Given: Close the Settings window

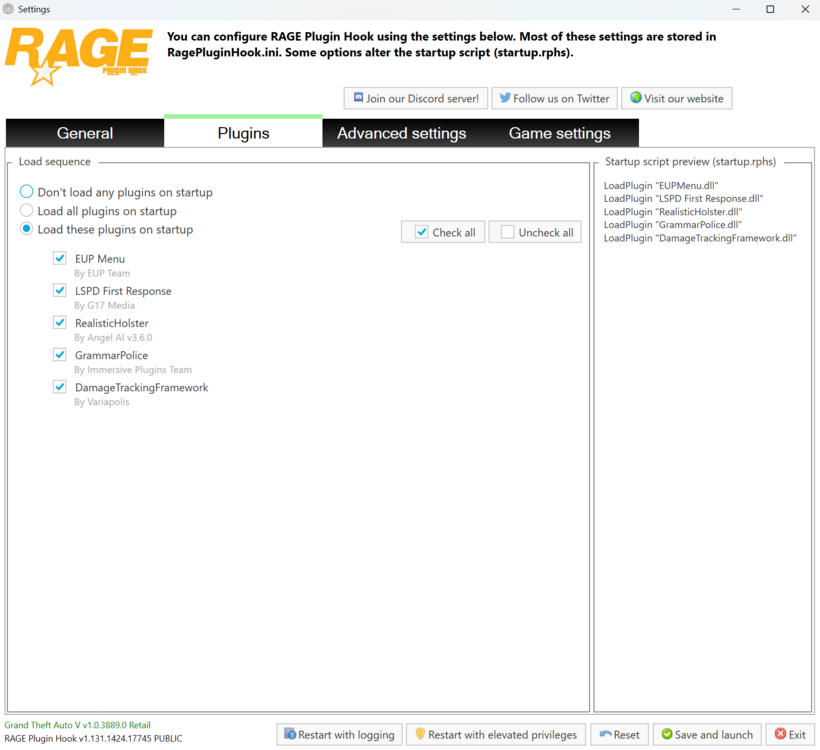Looking at the screenshot, I should 805,9.
